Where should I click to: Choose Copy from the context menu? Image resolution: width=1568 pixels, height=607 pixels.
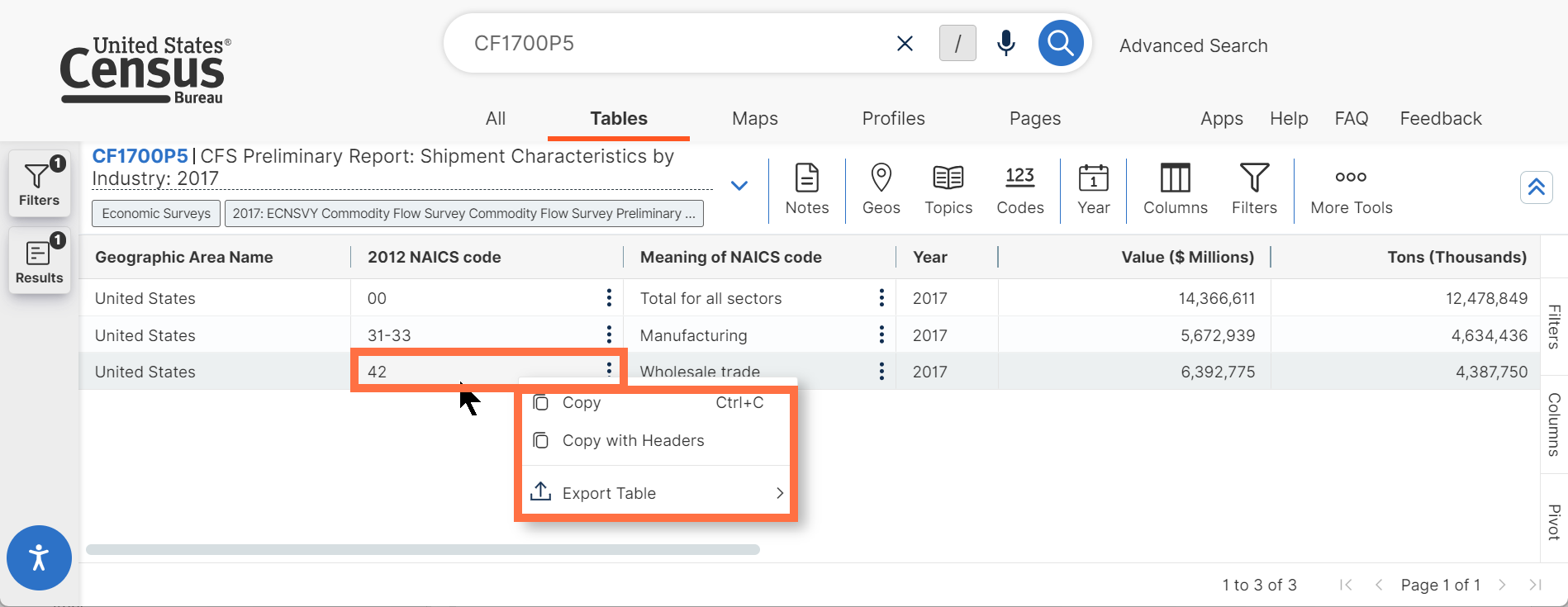coord(658,402)
